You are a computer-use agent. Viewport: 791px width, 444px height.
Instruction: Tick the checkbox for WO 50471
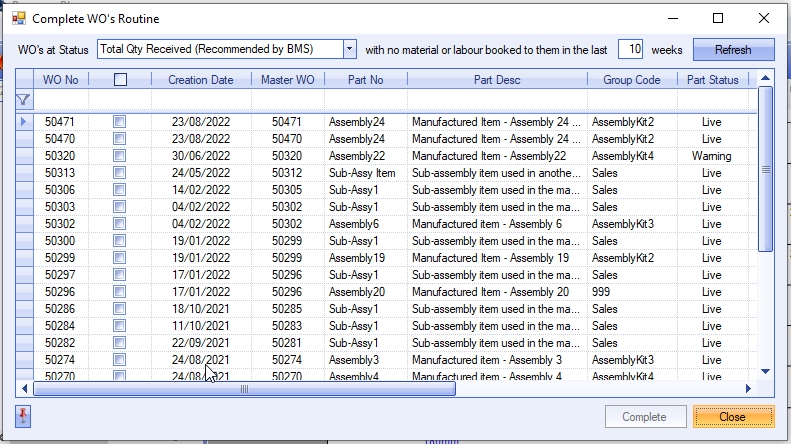coord(120,122)
